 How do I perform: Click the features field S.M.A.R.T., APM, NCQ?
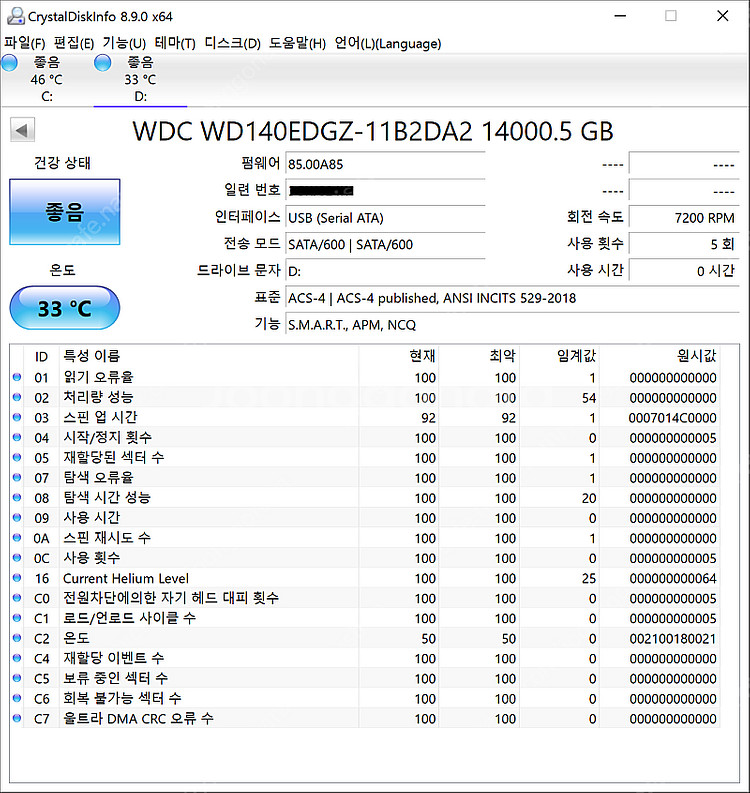(512, 325)
